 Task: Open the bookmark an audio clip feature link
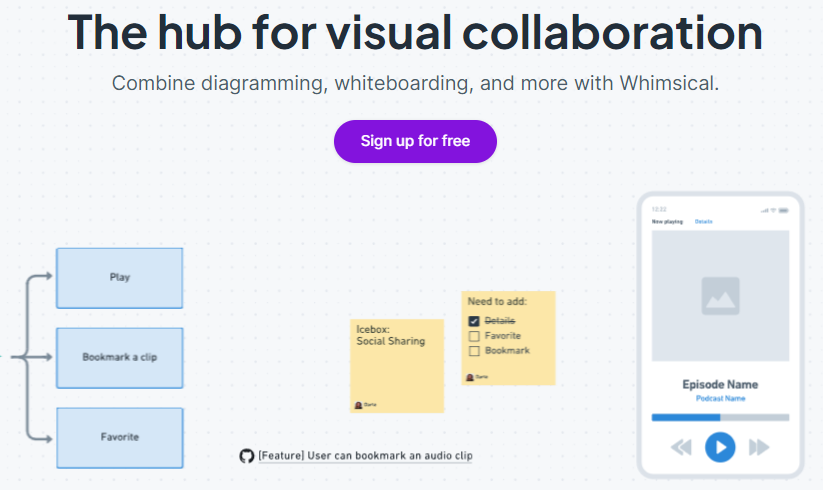(365, 456)
